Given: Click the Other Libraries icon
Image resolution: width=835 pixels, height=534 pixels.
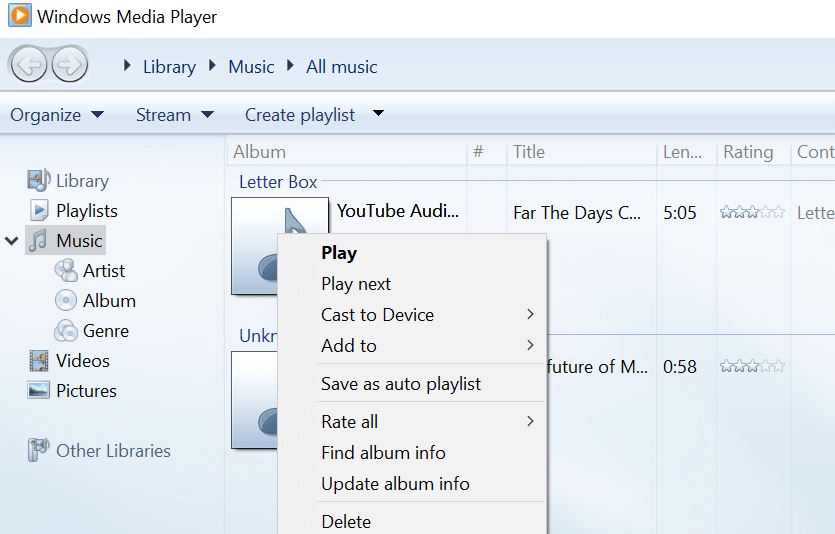Looking at the screenshot, I should [38, 450].
